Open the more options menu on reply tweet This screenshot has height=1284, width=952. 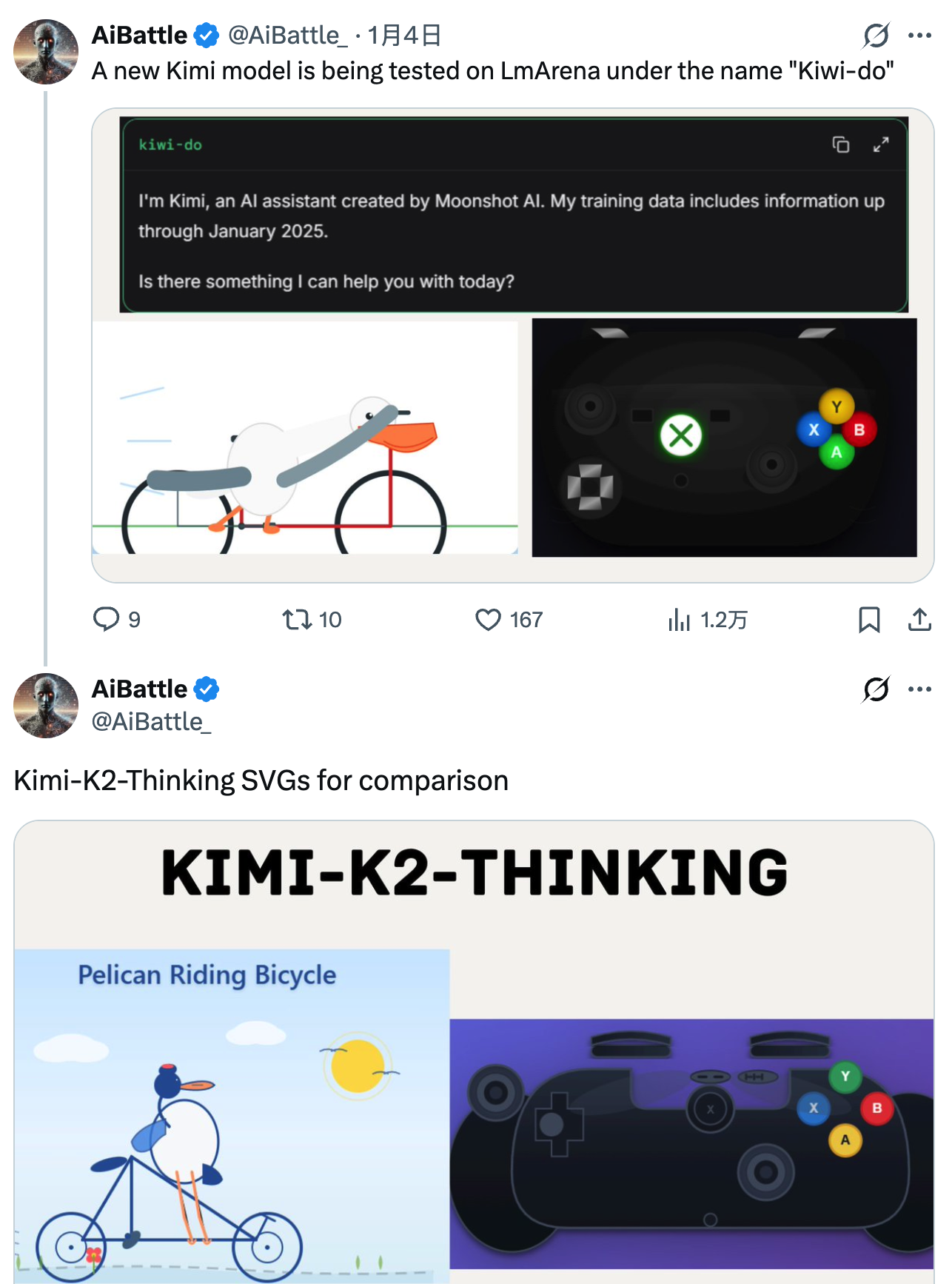tap(920, 689)
